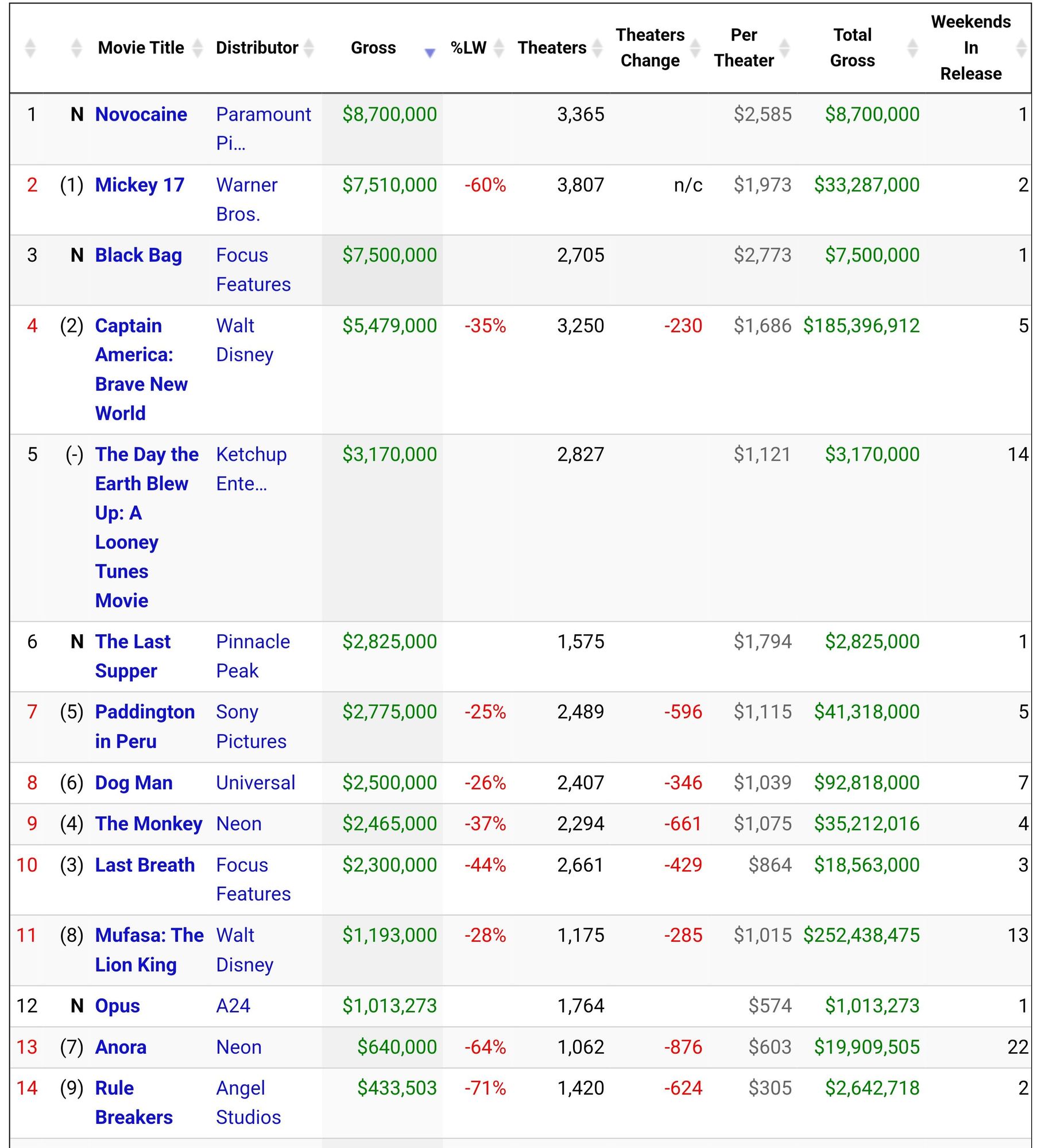The image size is (1037, 1148).
Task: Open the Anora movie link
Action: 121,1047
